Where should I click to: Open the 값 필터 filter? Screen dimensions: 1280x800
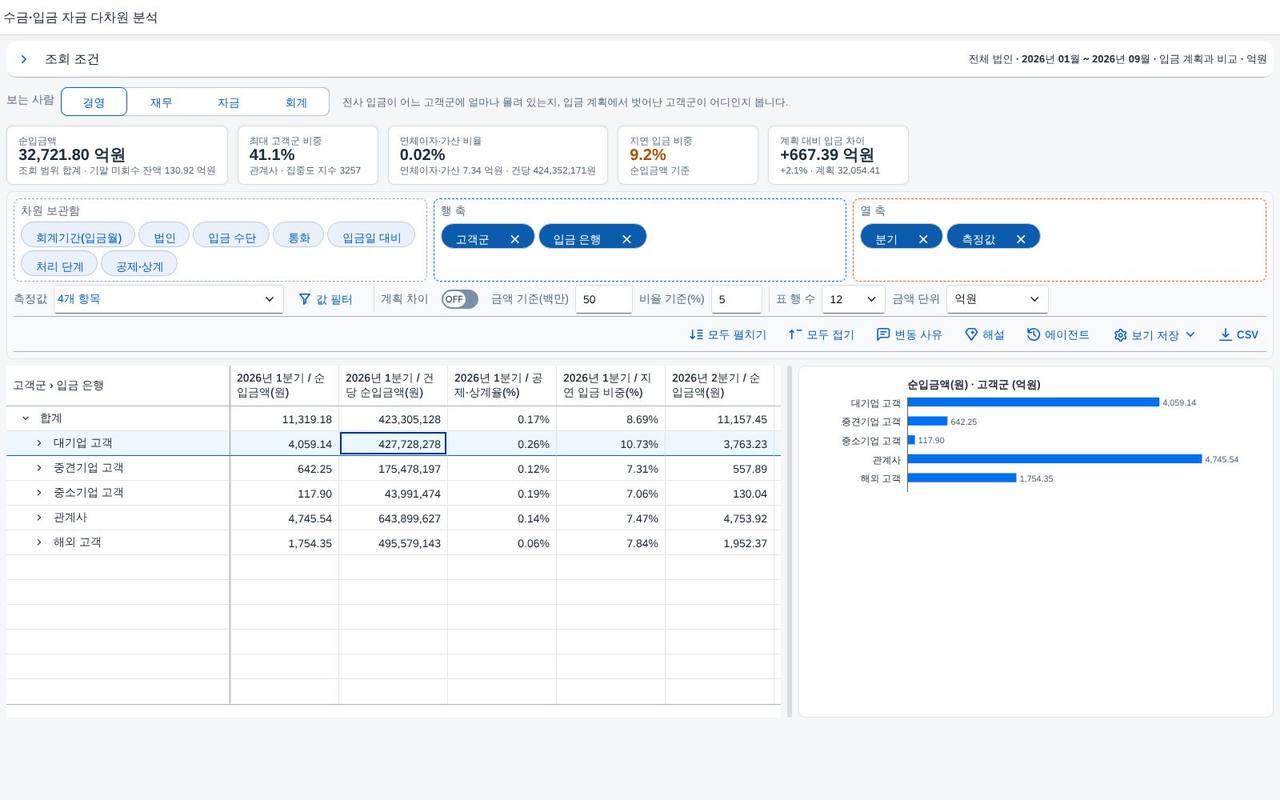(326, 299)
